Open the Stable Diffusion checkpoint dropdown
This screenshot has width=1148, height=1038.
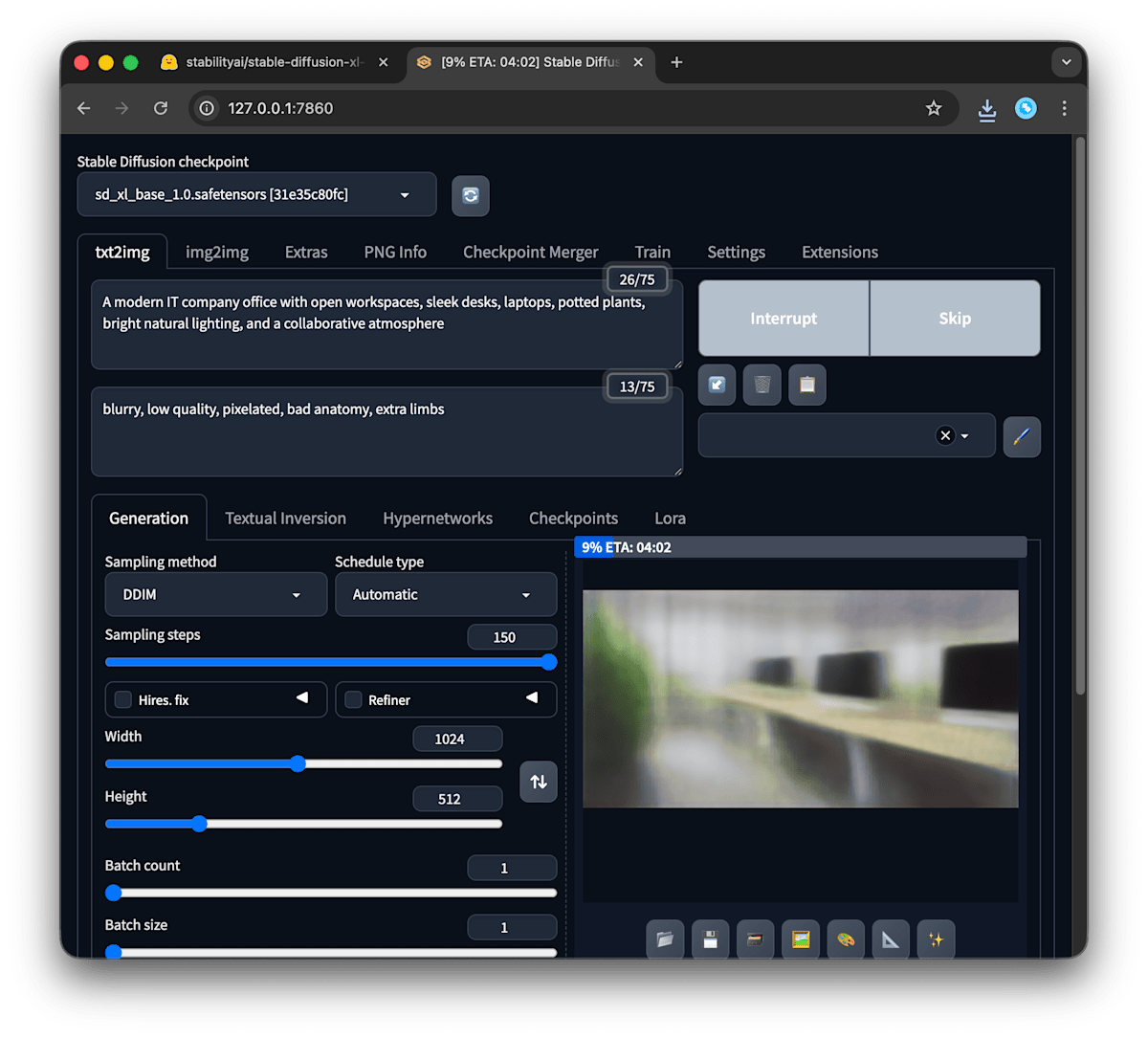pyautogui.click(x=256, y=194)
